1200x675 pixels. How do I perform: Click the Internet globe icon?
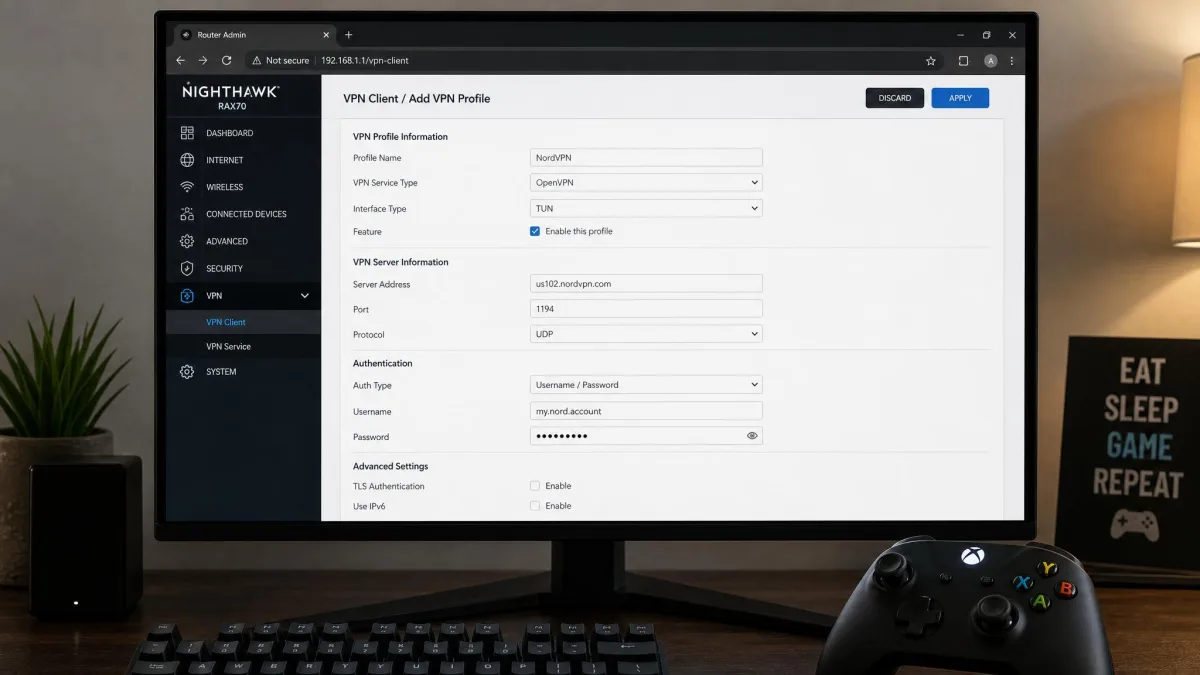pos(187,160)
